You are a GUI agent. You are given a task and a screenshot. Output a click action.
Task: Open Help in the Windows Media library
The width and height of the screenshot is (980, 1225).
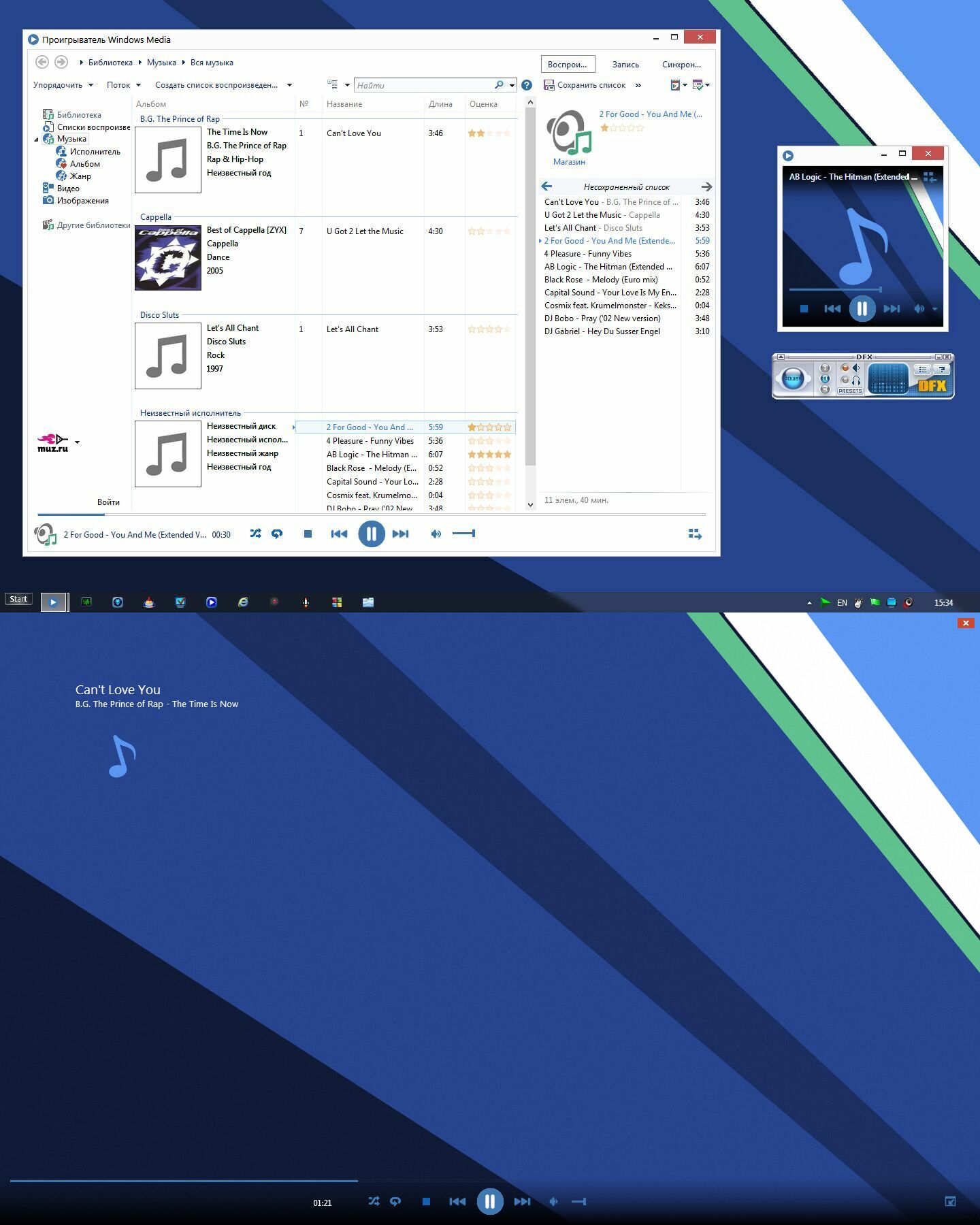click(527, 85)
